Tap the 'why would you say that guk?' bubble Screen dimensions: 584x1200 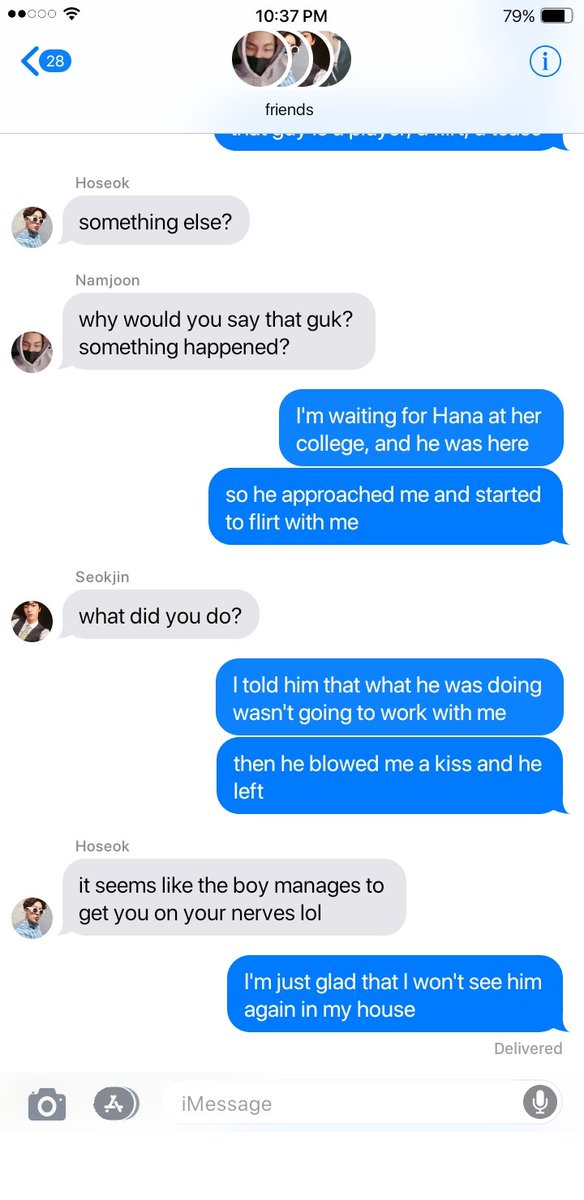point(216,332)
